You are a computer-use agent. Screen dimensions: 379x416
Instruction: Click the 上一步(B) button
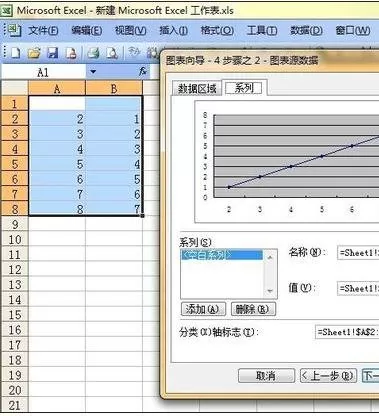328,376
